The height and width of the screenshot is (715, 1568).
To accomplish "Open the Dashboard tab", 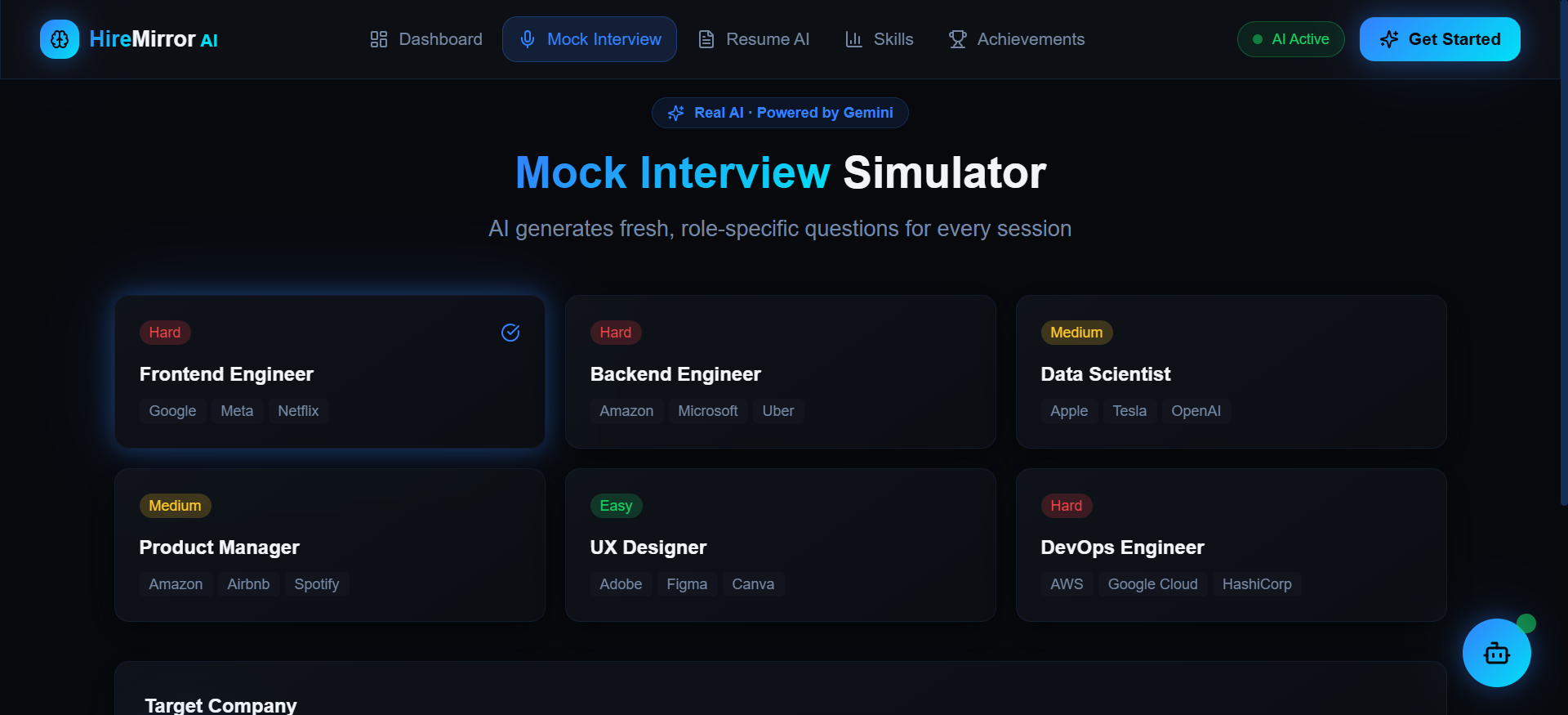I will point(426,39).
